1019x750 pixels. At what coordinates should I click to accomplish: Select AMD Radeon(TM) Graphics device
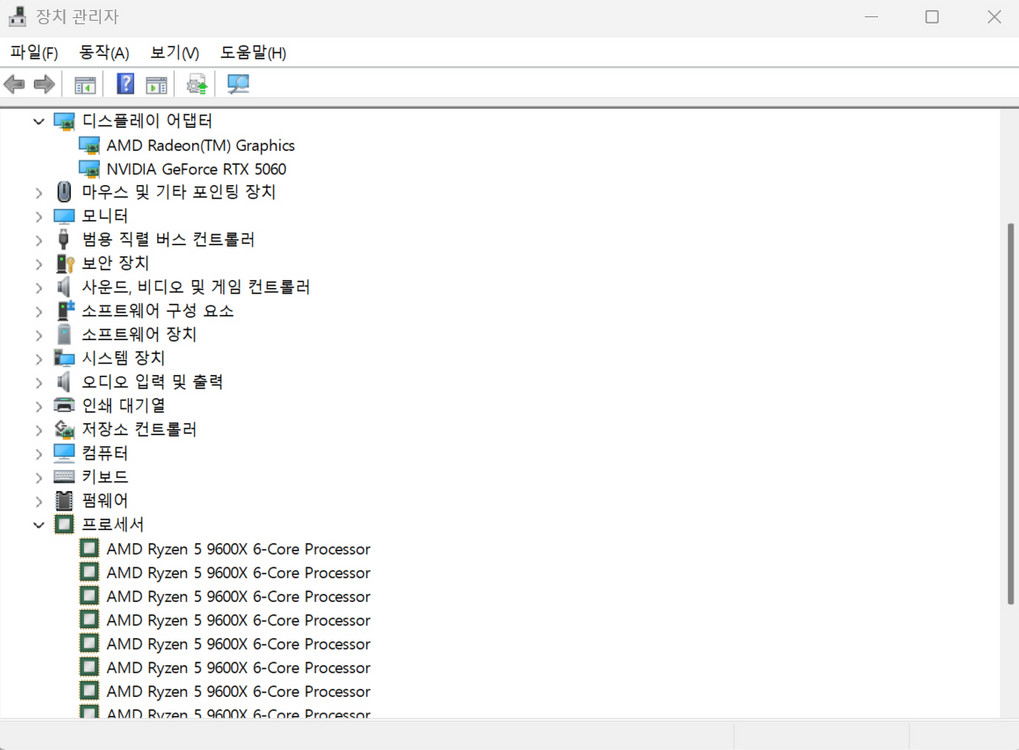200,144
